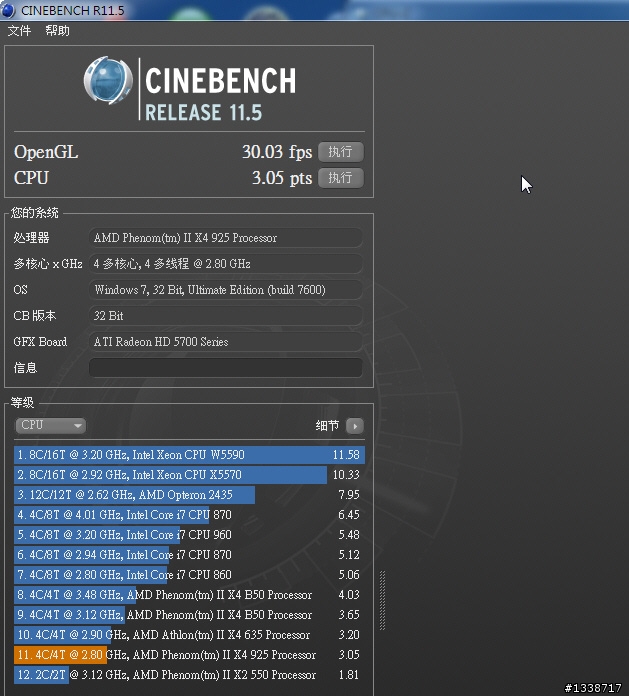Run the OpenGL benchmark with the 执行 button
Screen dimensions: 629x696
[x=340, y=152]
